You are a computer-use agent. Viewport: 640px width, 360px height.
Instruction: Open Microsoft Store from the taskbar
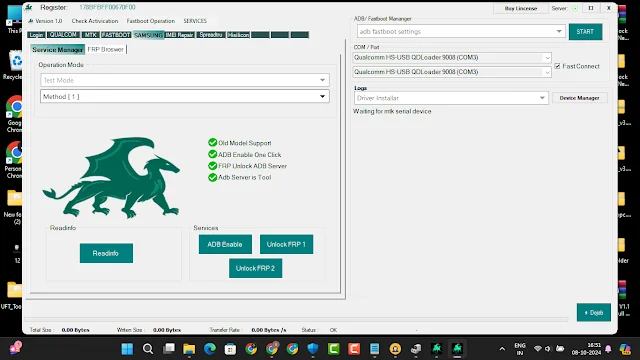(230, 349)
